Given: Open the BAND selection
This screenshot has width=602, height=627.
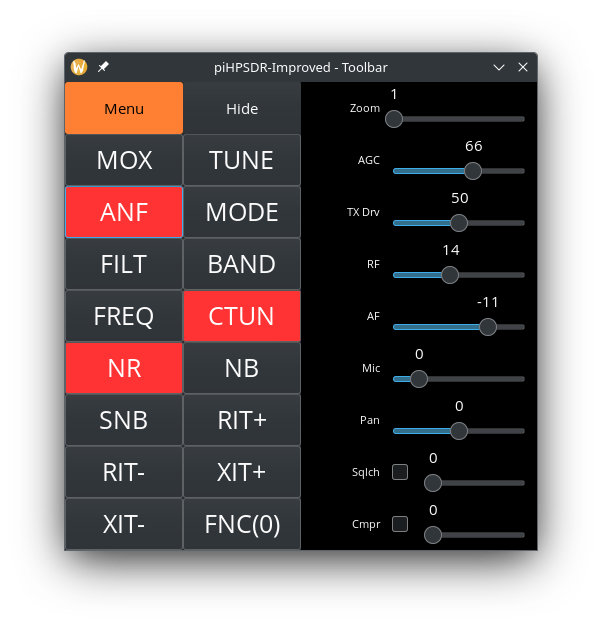Looking at the screenshot, I should pos(242,264).
